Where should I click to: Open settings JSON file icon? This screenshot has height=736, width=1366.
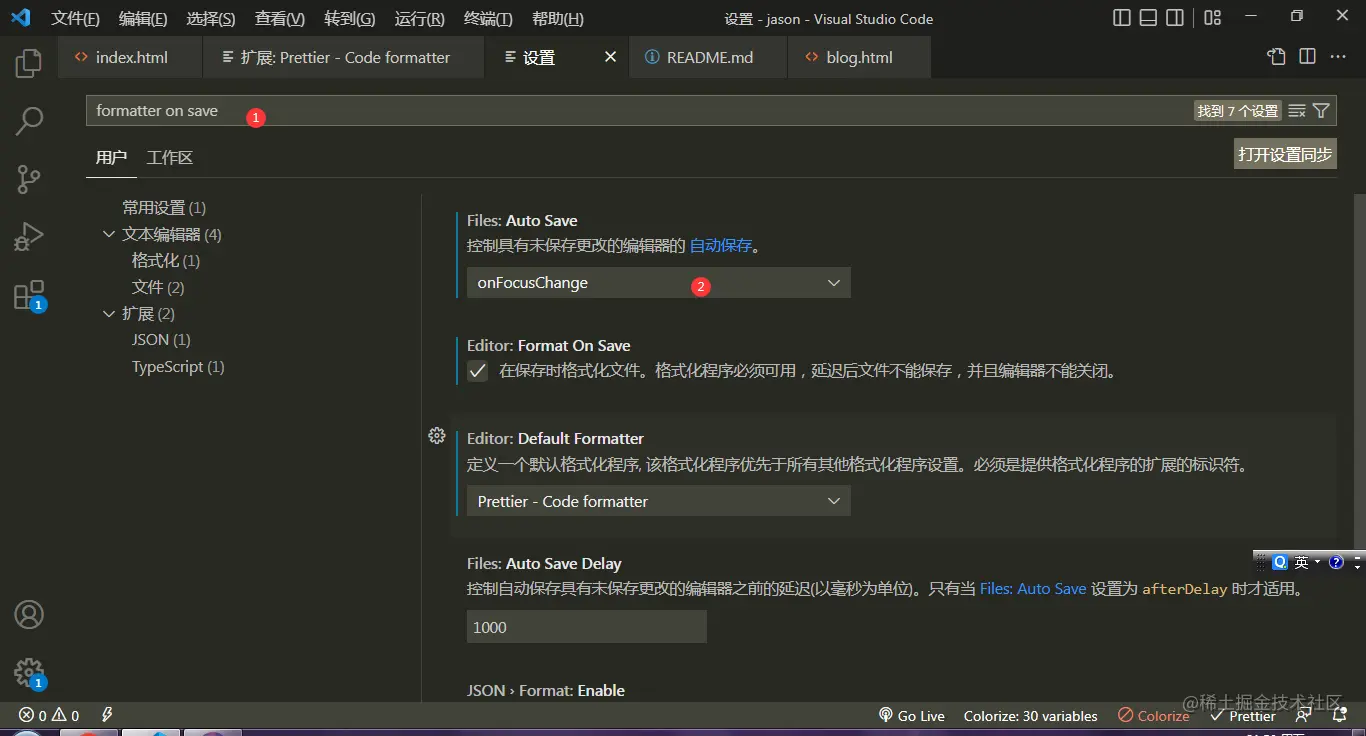coord(1276,57)
